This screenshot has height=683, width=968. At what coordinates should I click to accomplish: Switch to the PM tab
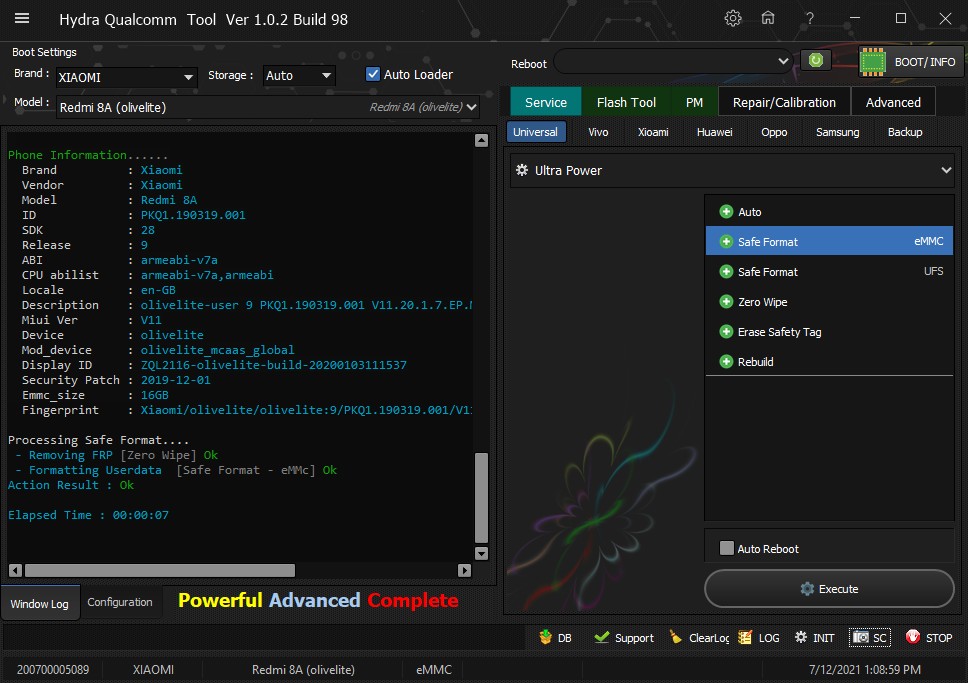[694, 102]
